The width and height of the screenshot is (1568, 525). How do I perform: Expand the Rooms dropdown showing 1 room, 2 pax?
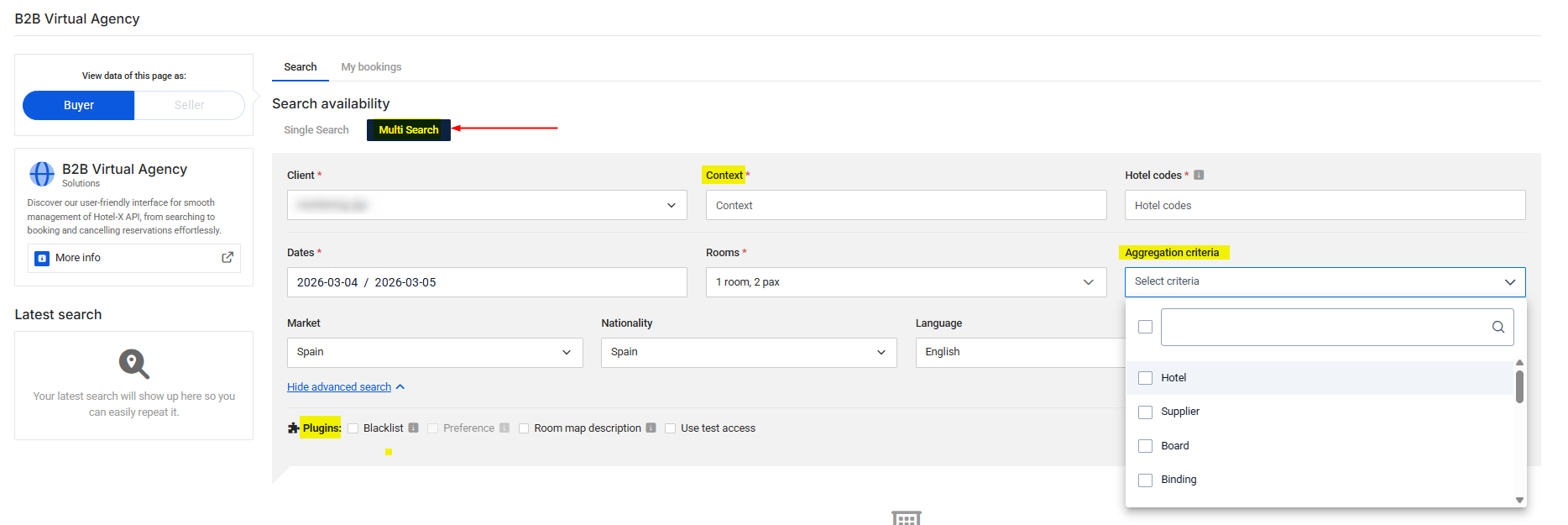tap(905, 282)
